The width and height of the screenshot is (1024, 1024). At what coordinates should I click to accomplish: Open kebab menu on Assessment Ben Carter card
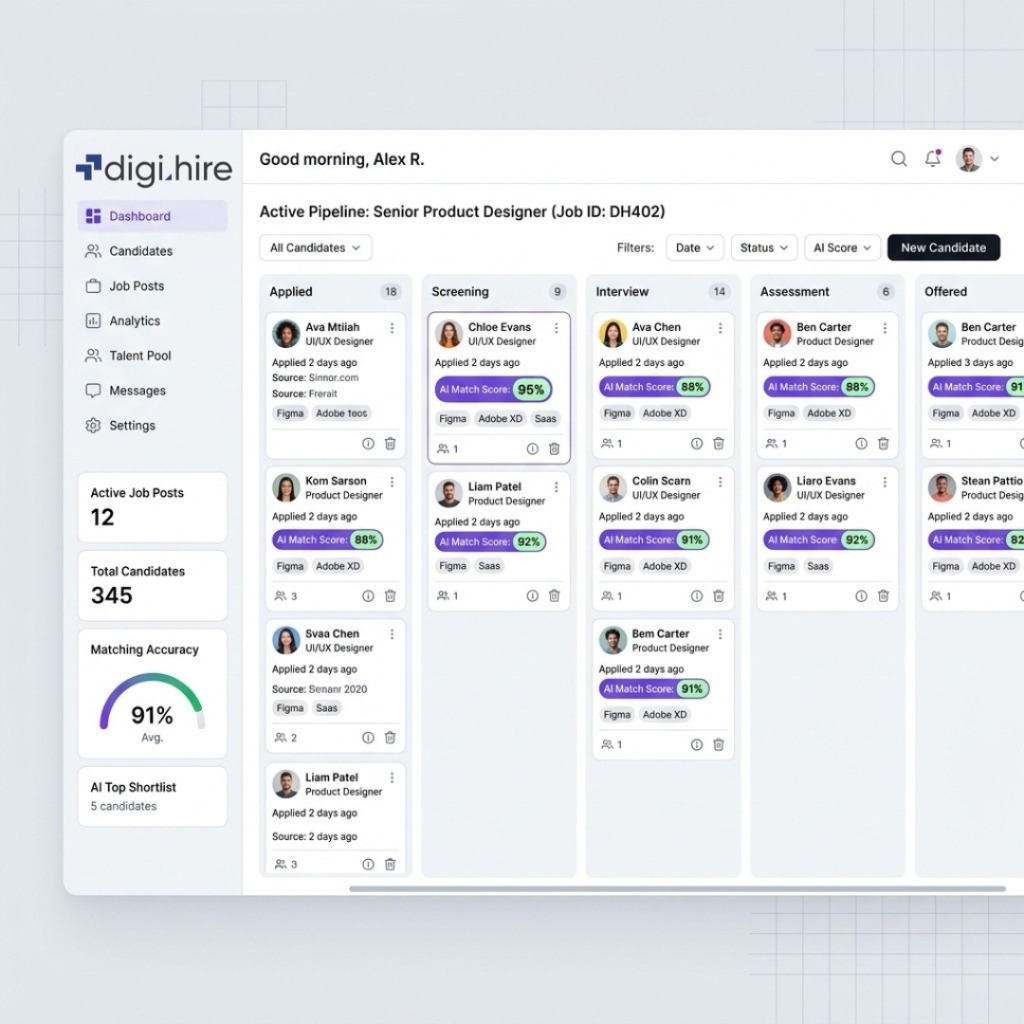point(885,328)
